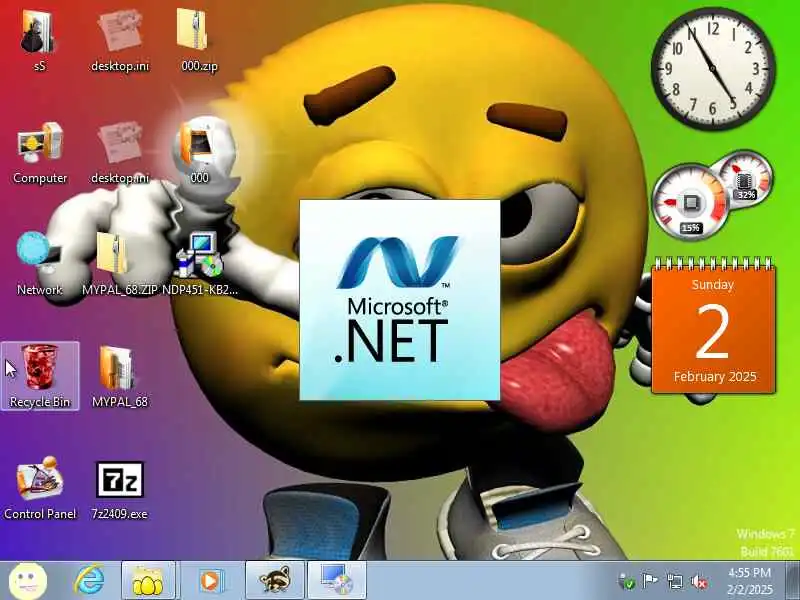Open Windows Explorer folder in taskbar
Image resolution: width=800 pixels, height=600 pixels.
tap(148, 581)
